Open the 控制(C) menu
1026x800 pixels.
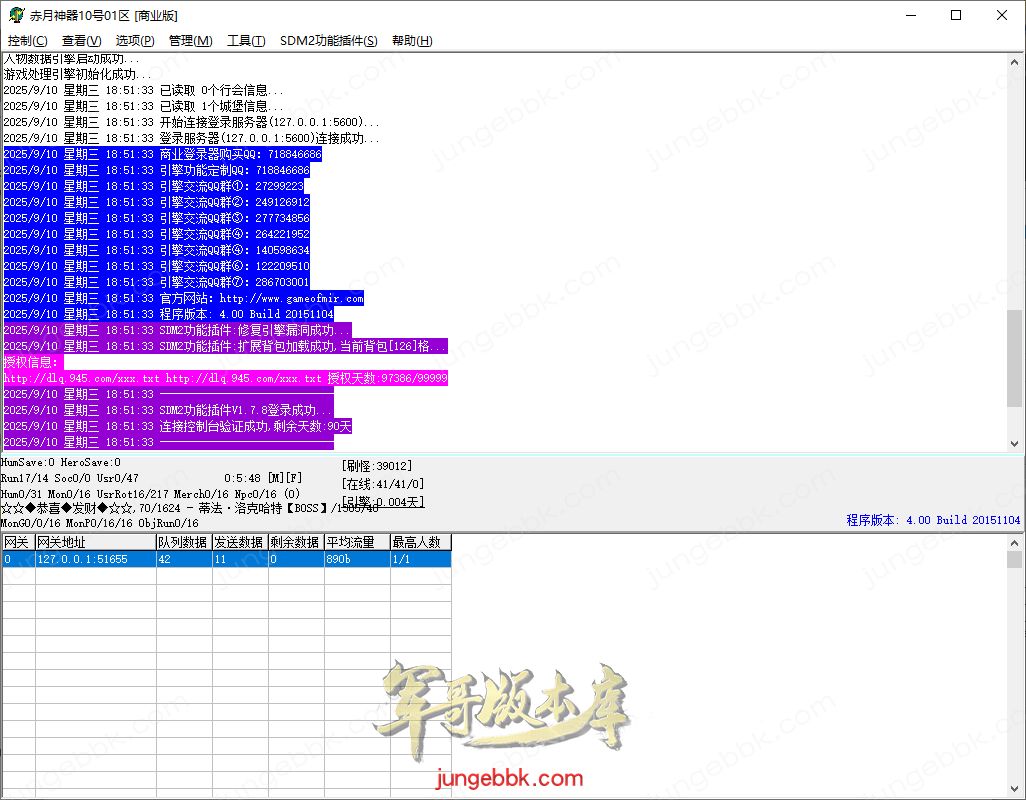[27, 41]
